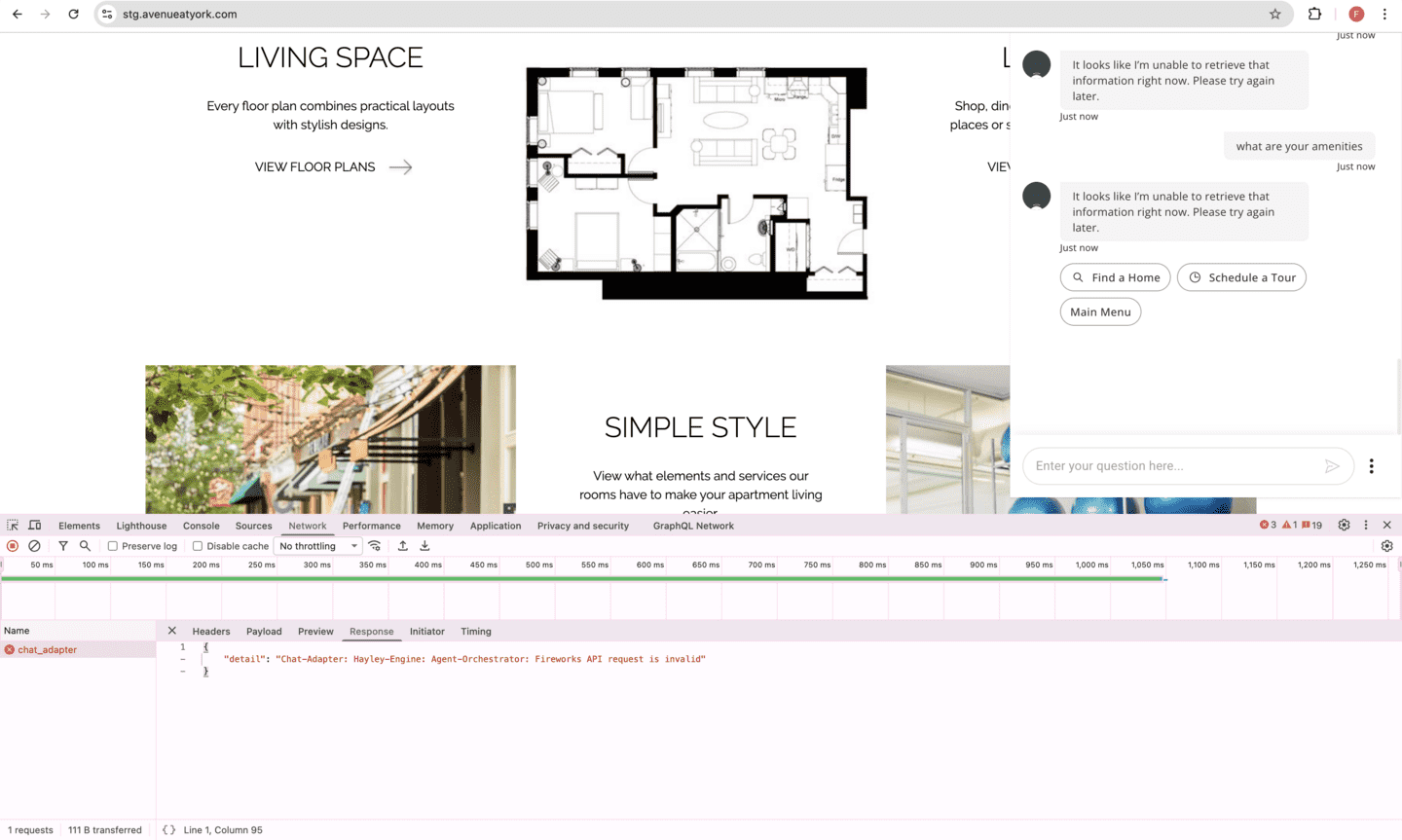
Task: Open the No throttling dropdown
Action: [x=318, y=546]
